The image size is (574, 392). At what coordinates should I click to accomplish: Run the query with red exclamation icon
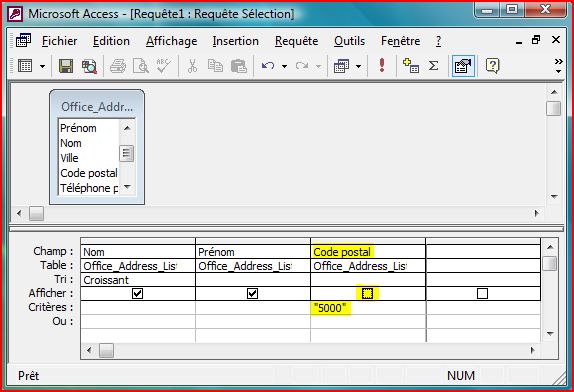(382, 66)
